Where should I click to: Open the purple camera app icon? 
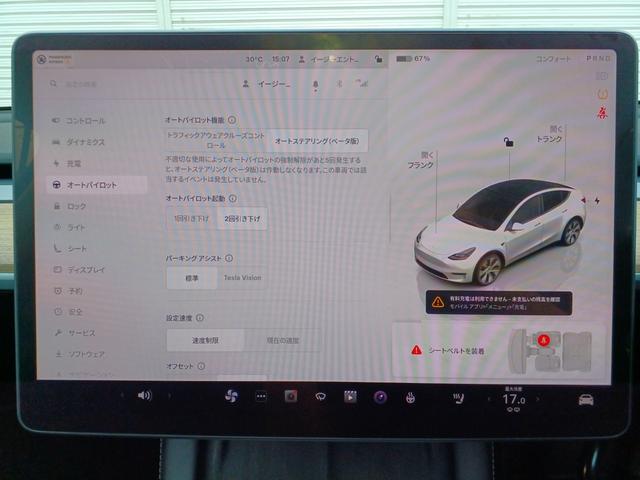pyautogui.click(x=380, y=397)
